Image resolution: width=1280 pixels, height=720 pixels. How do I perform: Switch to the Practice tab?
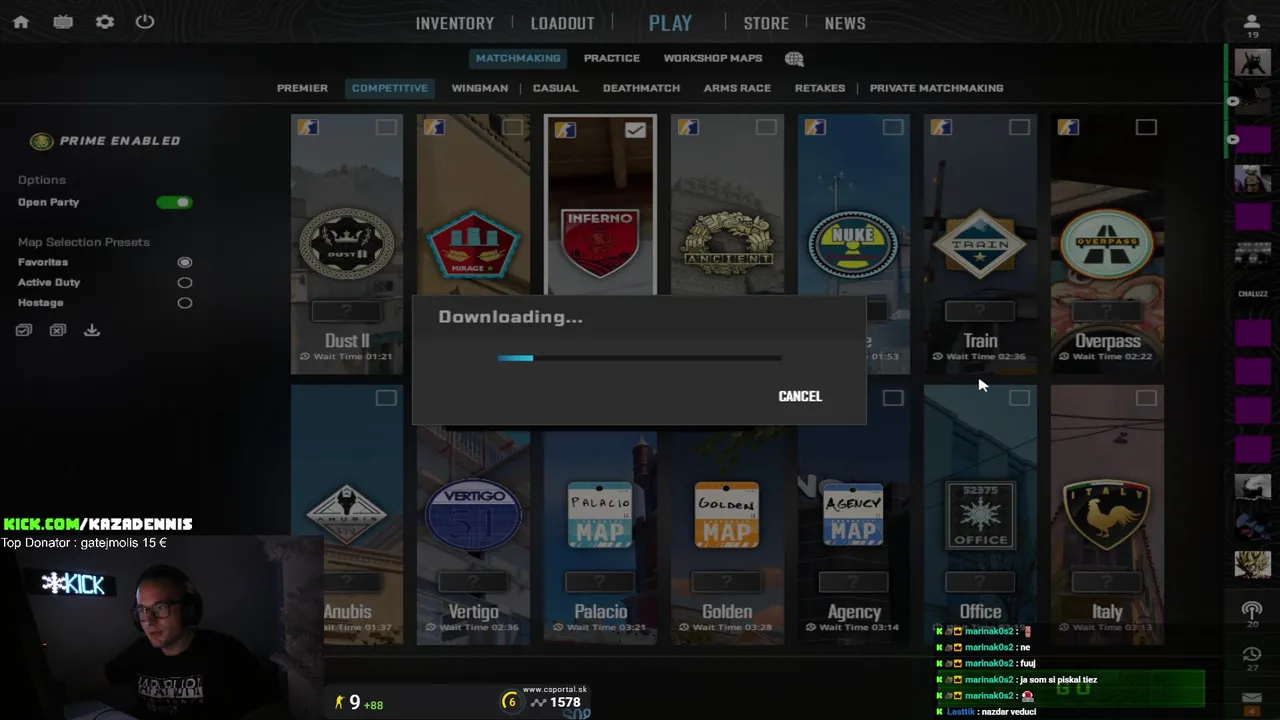pos(612,58)
